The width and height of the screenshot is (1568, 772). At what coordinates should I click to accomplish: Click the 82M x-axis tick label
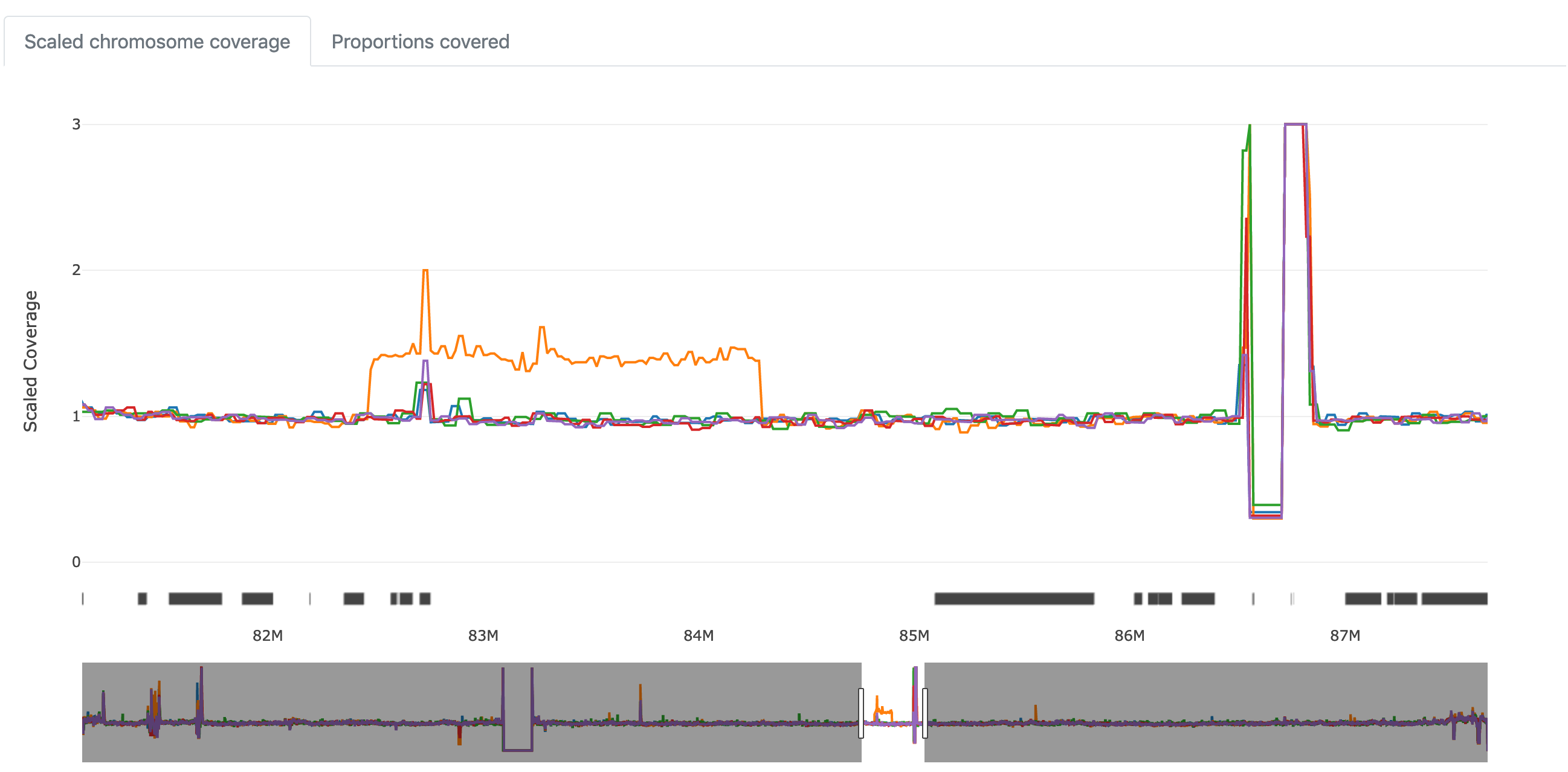pyautogui.click(x=267, y=635)
